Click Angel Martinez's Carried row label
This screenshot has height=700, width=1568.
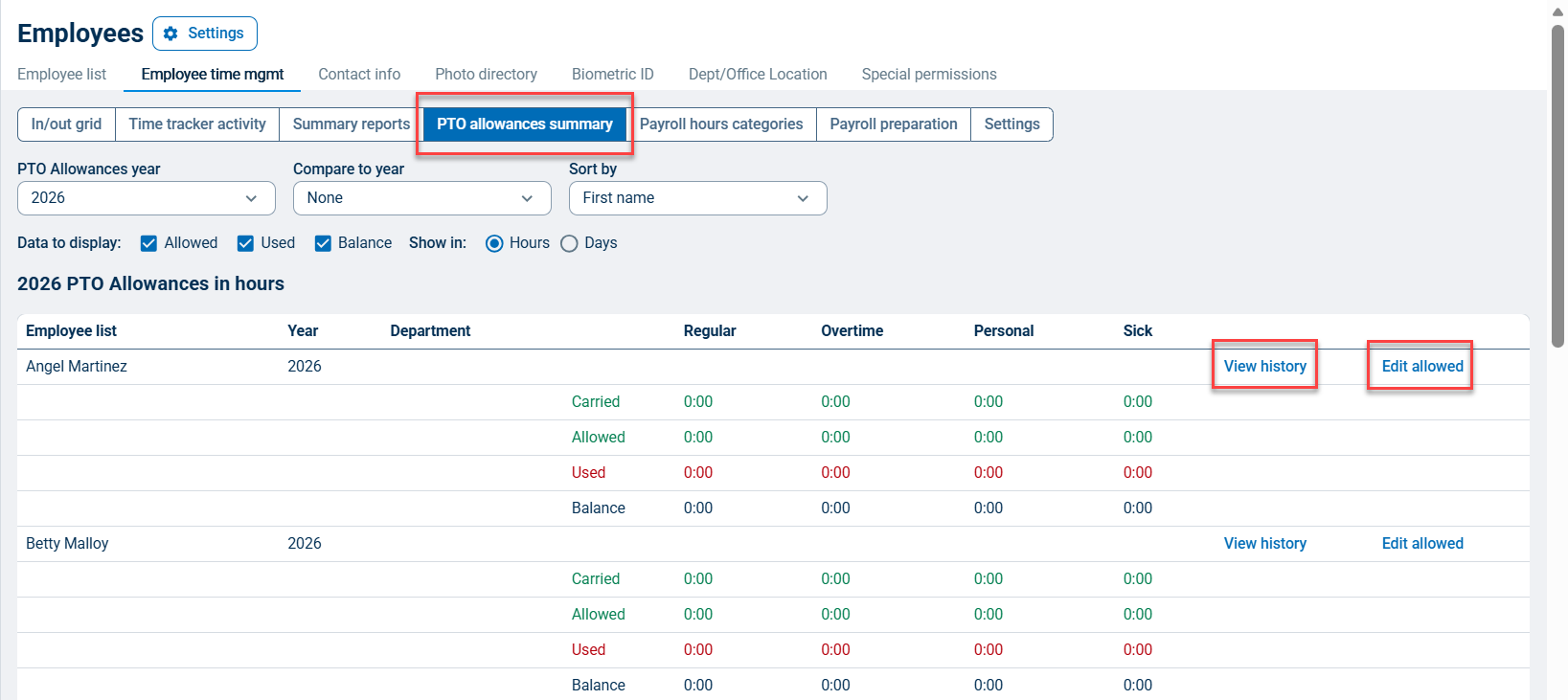[x=596, y=401]
